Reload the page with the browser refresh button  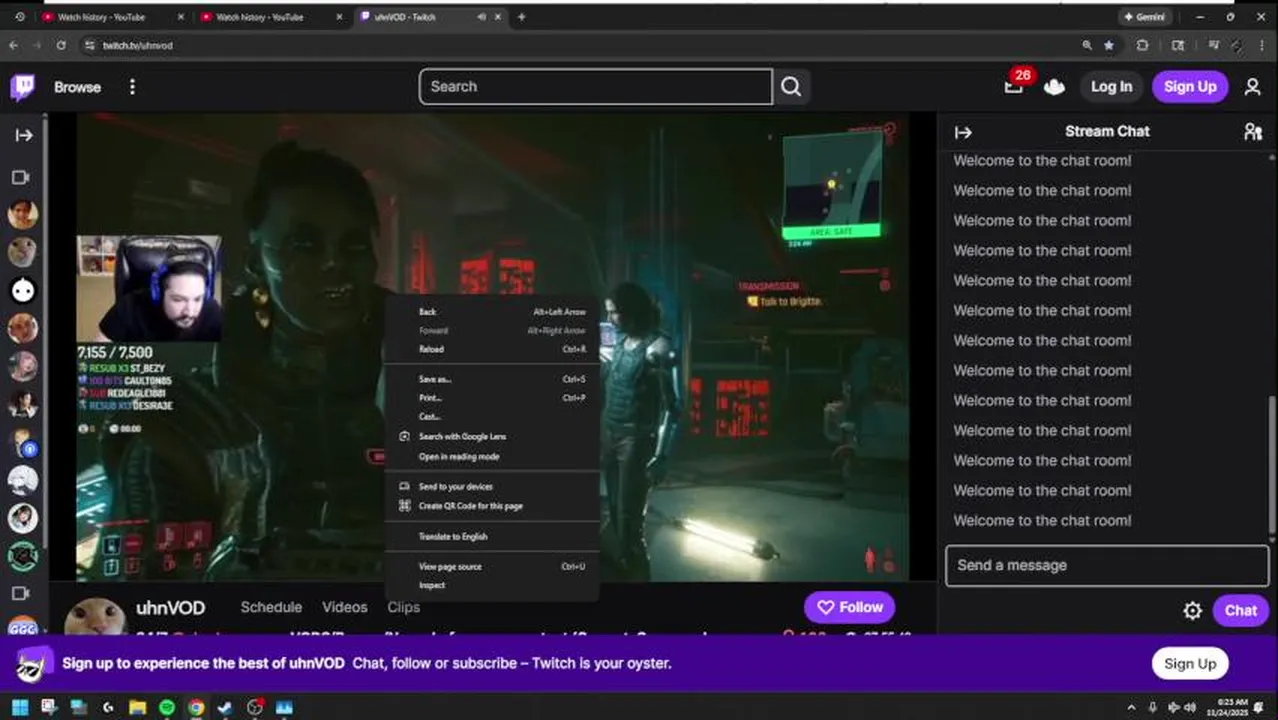61,45
